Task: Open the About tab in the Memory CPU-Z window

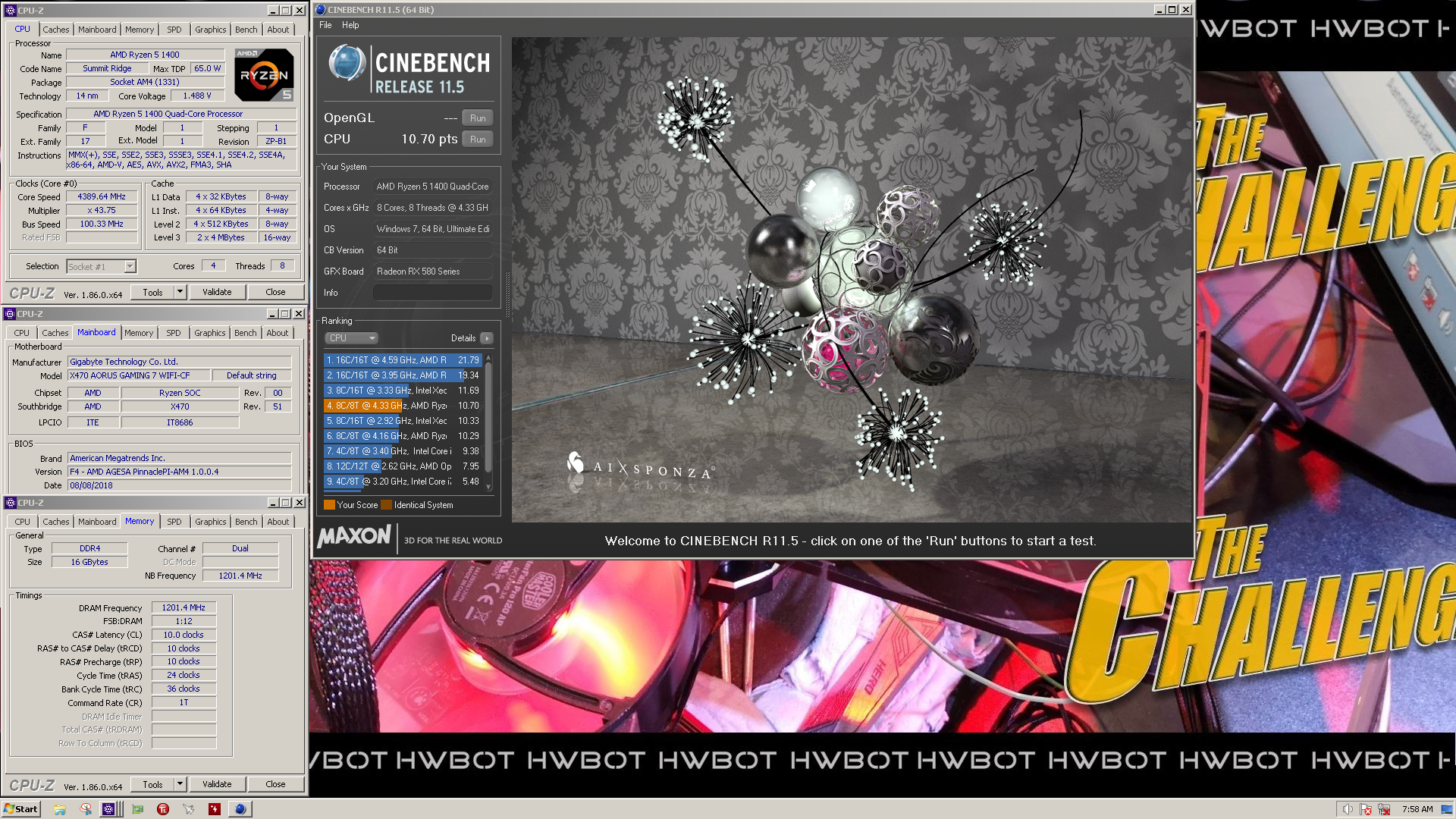Action: tap(278, 522)
